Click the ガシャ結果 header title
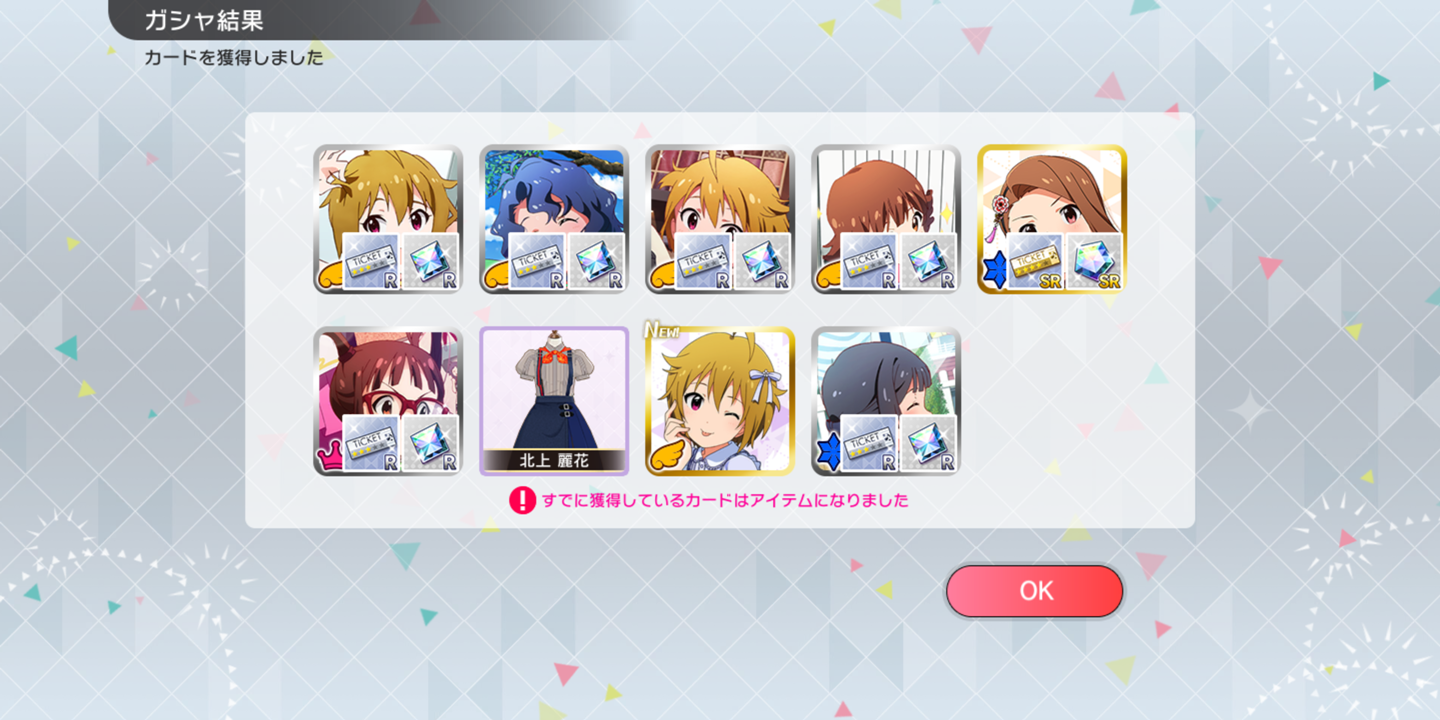1440x720 pixels. point(204,20)
